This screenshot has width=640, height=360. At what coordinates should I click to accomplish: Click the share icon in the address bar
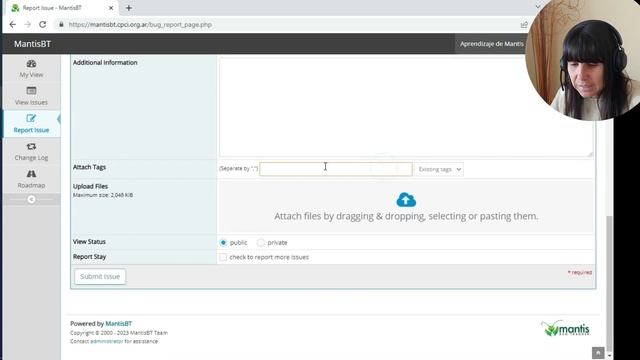pyautogui.click(x=524, y=24)
